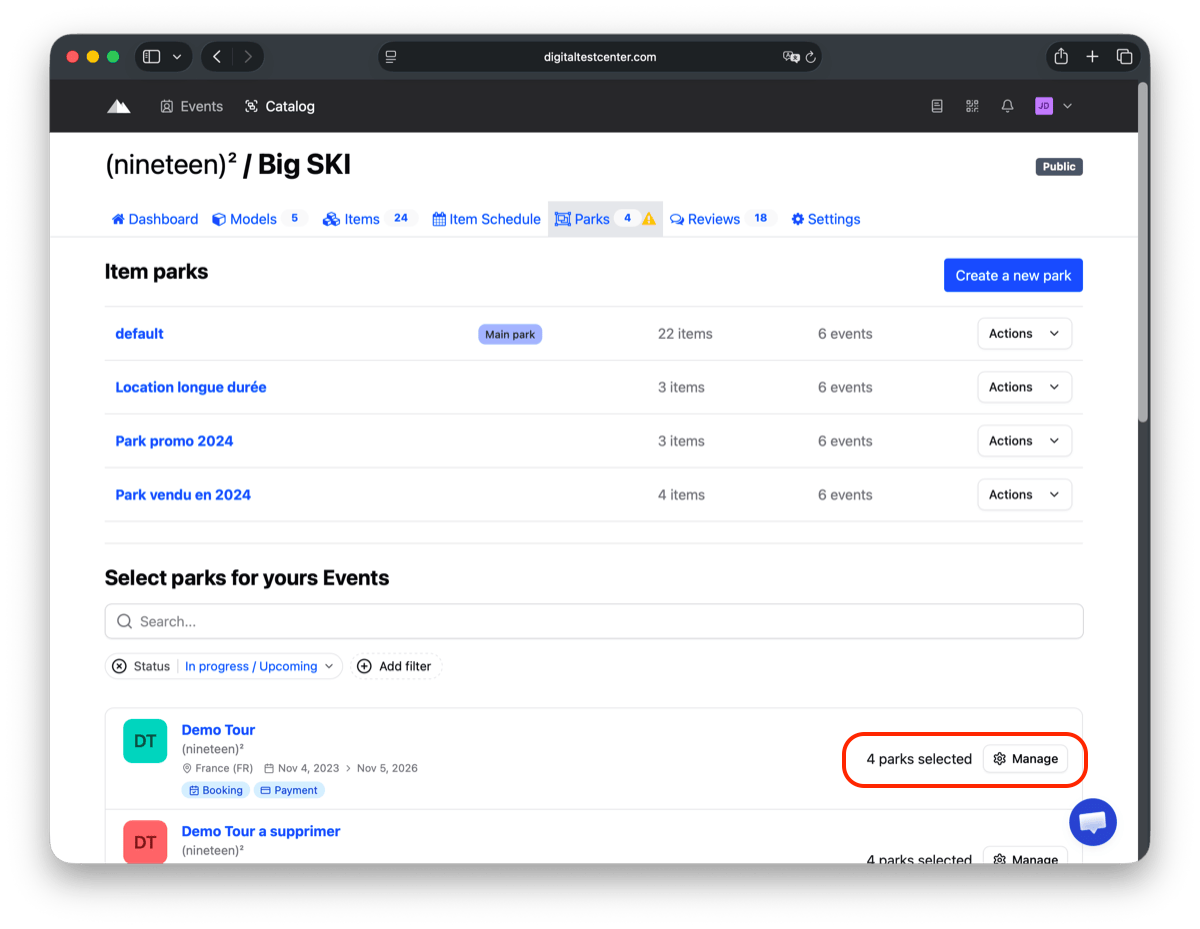
Task: Open the Safari share icon
Action: [1061, 57]
